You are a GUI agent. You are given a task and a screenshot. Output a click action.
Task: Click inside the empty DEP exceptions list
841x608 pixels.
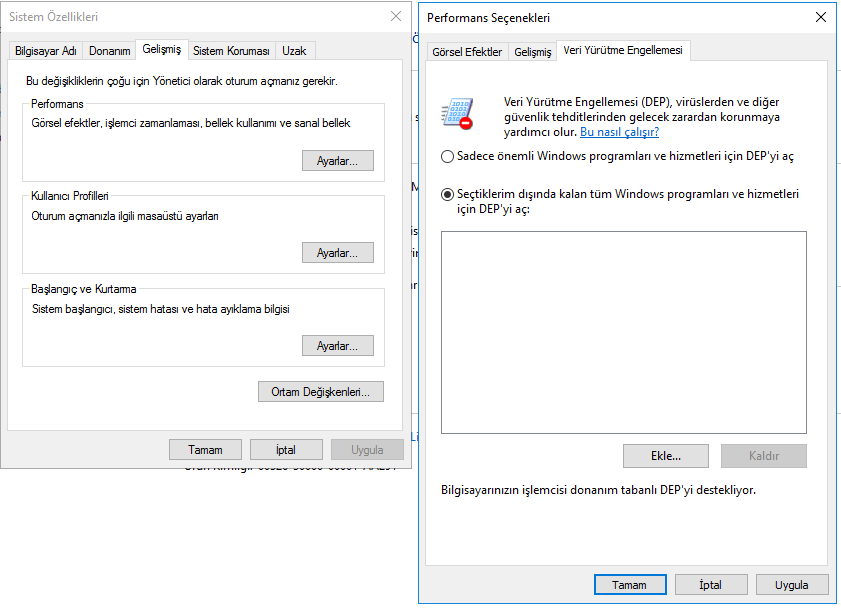pos(624,332)
